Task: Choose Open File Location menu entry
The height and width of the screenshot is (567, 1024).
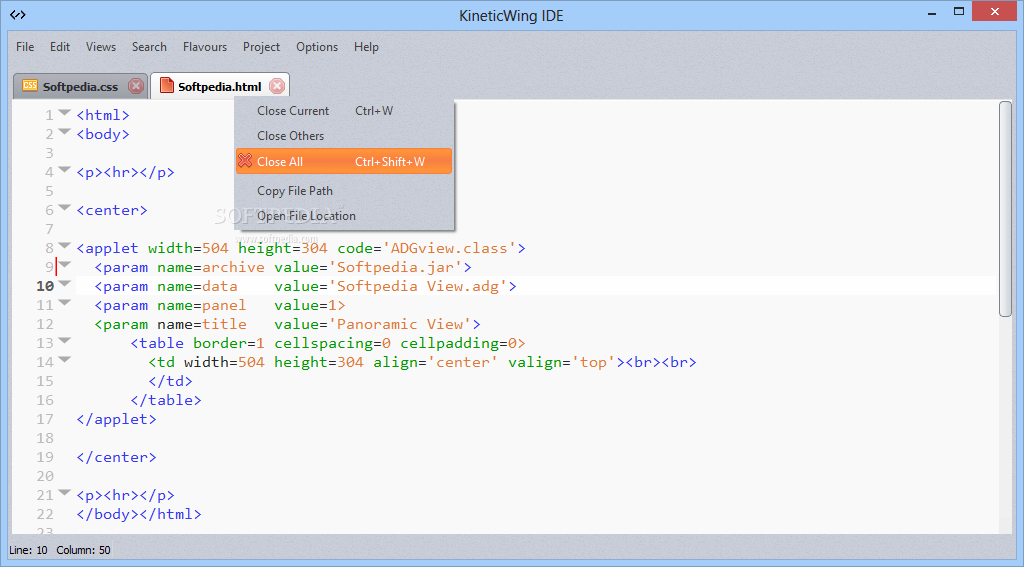Action: 344,216
